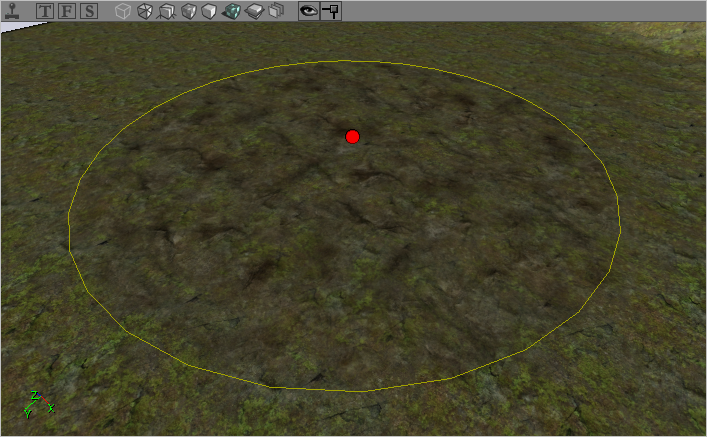Viewport: 707px width, 437px height.
Task: Toggle the eye icon in viewport toolbar
Action: (308, 12)
